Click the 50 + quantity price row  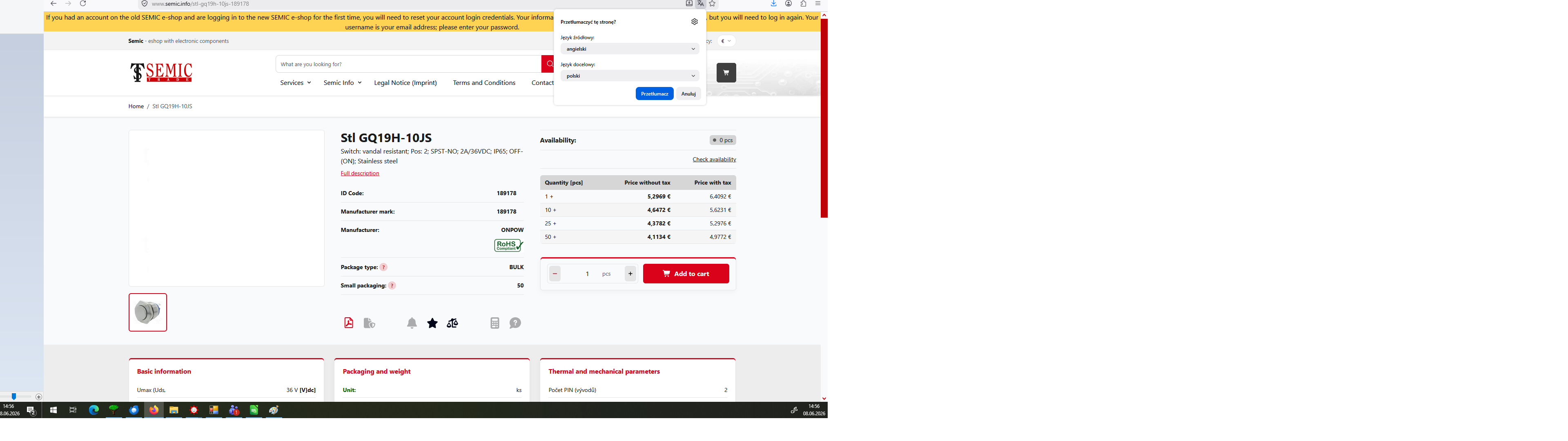638,237
